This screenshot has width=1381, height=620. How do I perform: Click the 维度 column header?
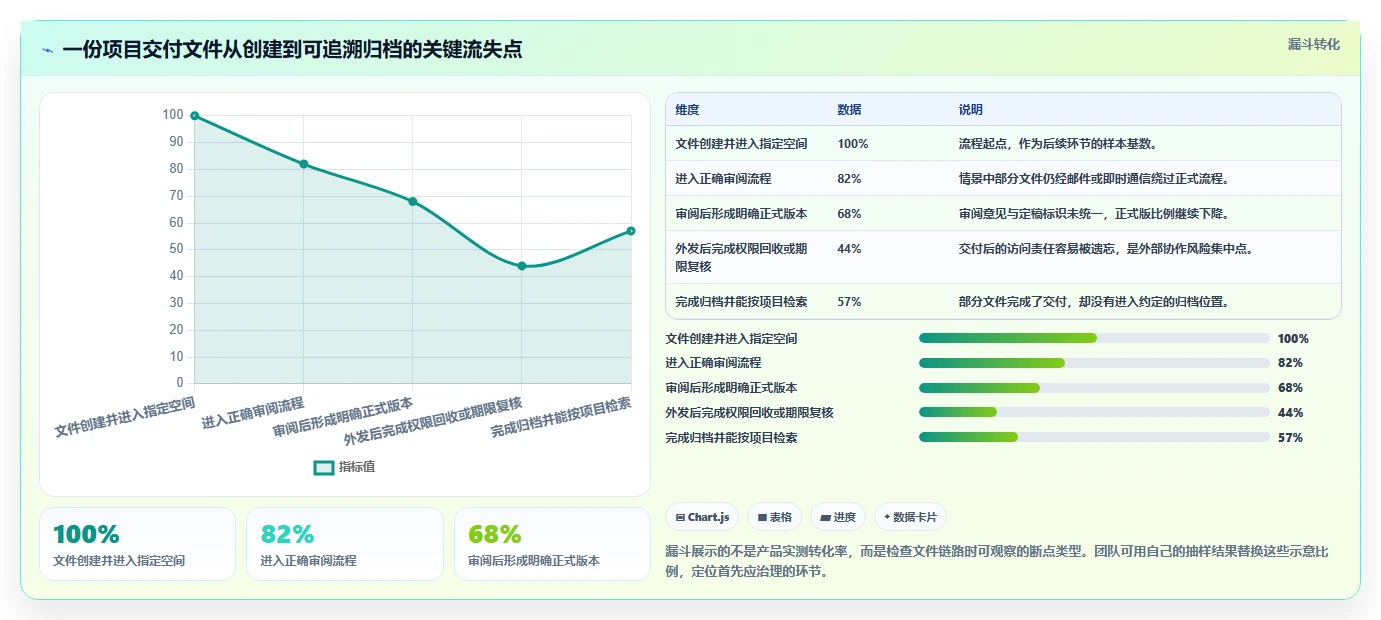[687, 110]
